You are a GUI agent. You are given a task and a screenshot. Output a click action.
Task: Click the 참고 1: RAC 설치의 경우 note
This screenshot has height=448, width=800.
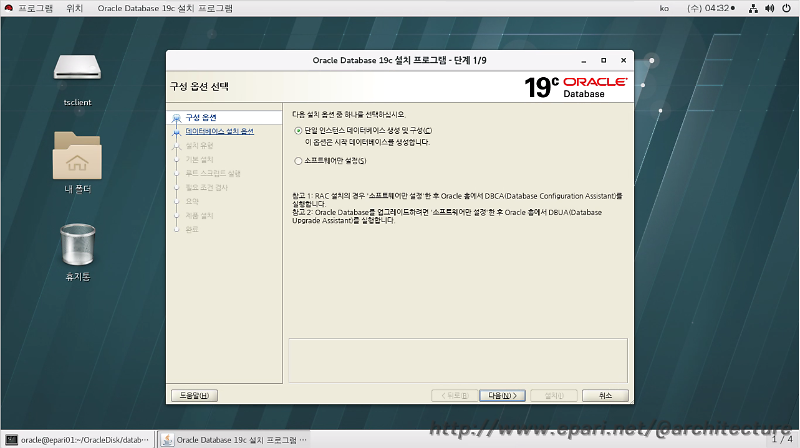pos(457,200)
